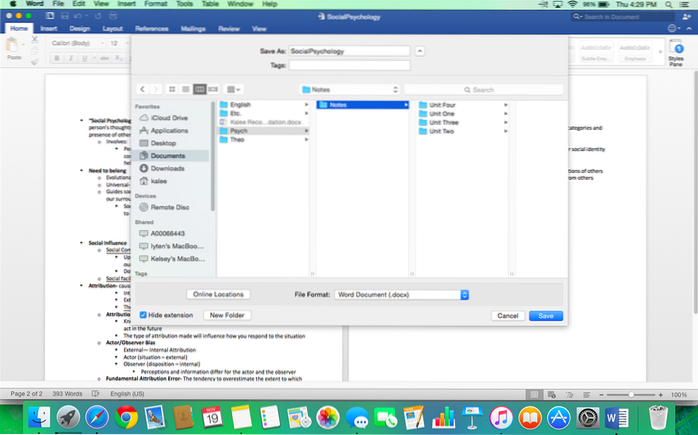Go back to the previous folder
The image size is (698, 435).
[142, 89]
